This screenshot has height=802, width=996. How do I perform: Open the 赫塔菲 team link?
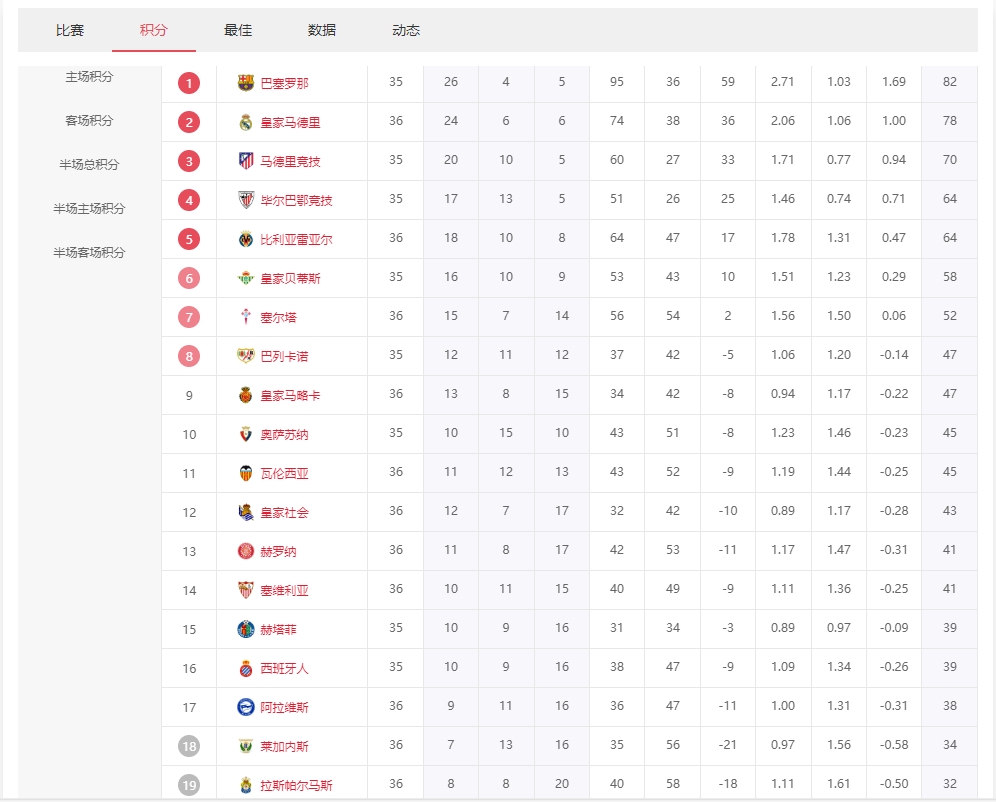pyautogui.click(x=278, y=629)
